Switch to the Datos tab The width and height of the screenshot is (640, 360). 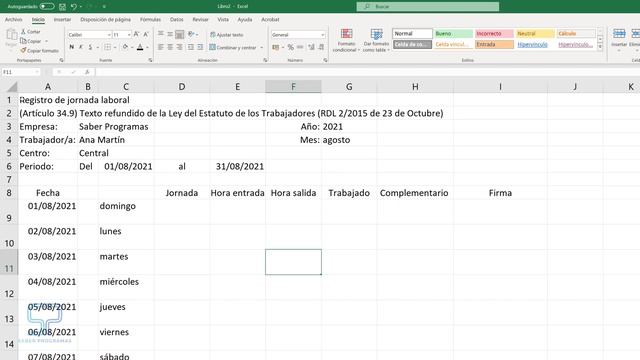(176, 20)
